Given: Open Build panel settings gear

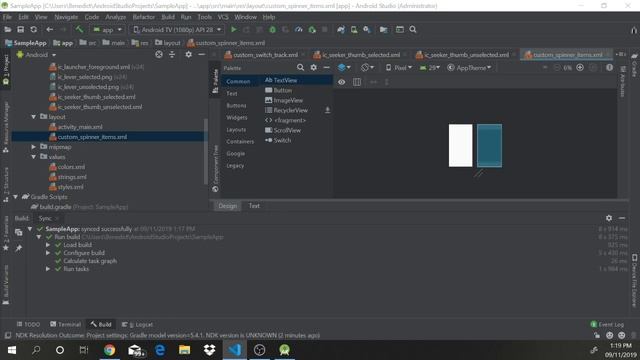Looking at the screenshot, I should [609, 218].
